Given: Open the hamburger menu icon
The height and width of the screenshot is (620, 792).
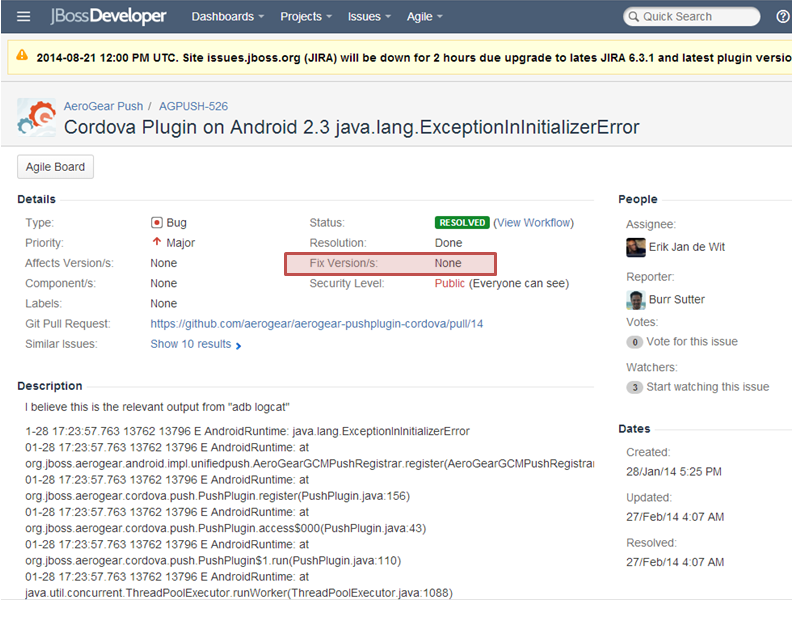Looking at the screenshot, I should coord(24,17).
